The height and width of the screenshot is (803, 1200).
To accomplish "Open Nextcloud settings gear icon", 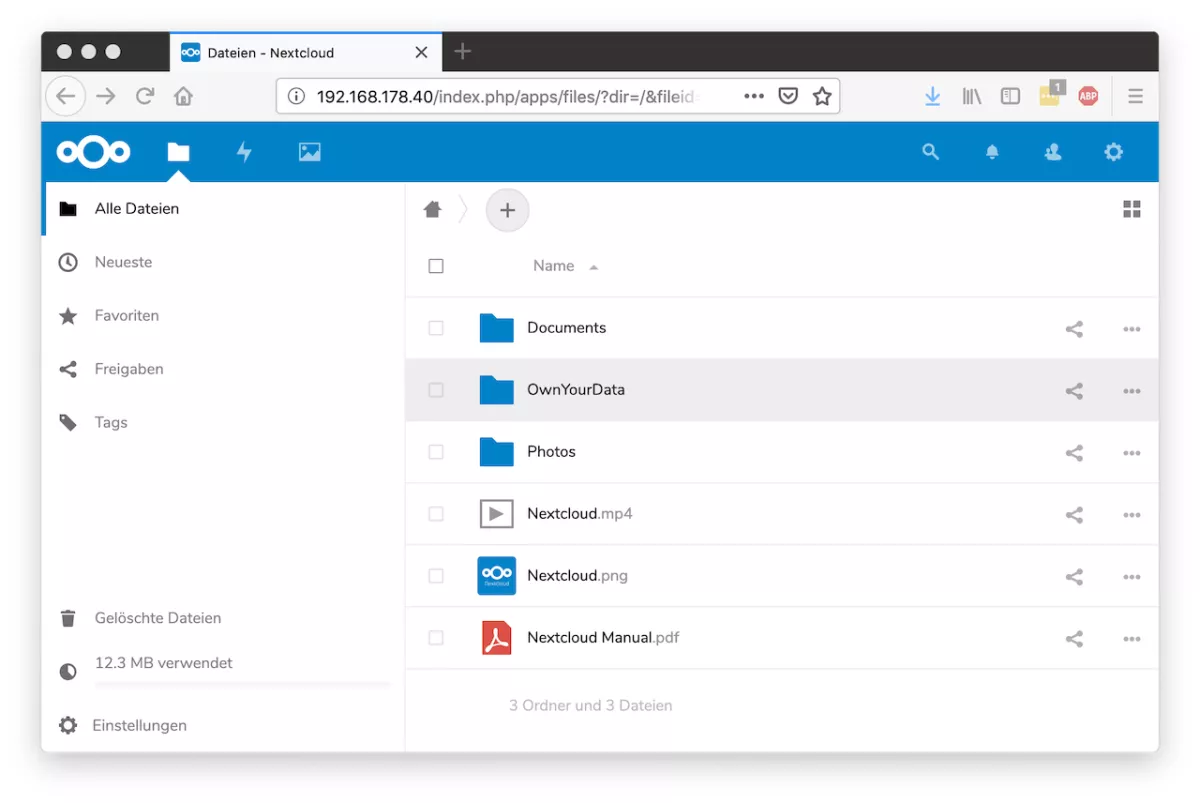I will (x=1113, y=152).
